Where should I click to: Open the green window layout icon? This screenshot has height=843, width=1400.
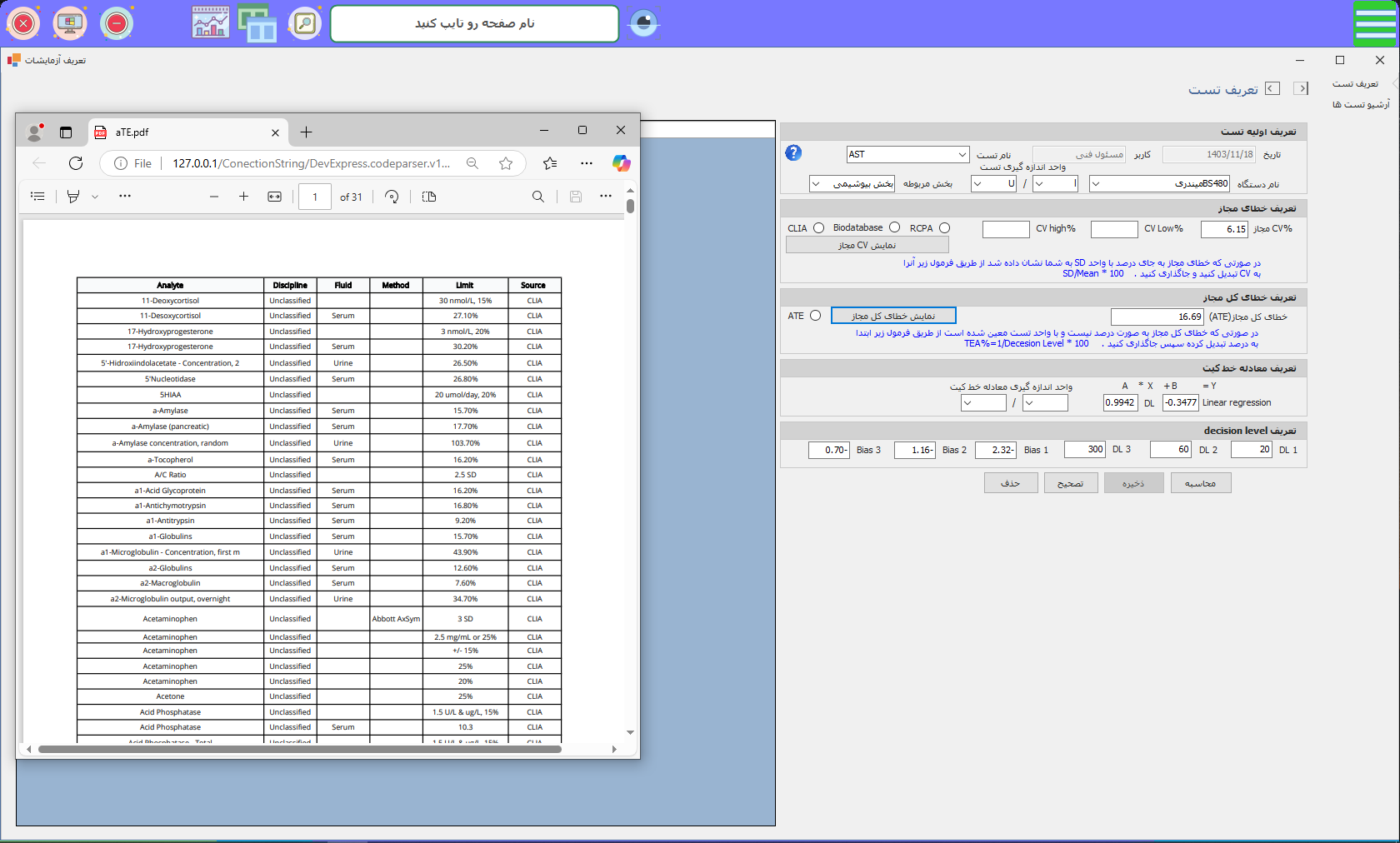point(257,22)
